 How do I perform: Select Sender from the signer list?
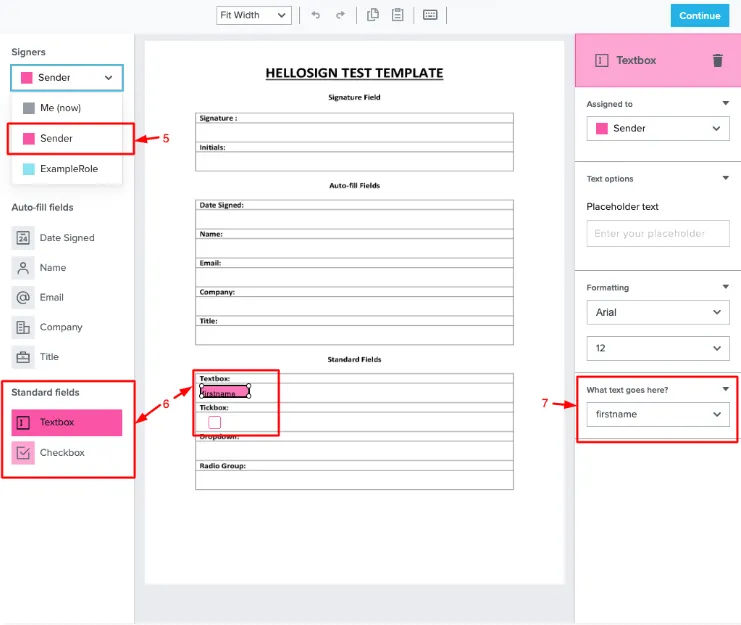[67, 138]
